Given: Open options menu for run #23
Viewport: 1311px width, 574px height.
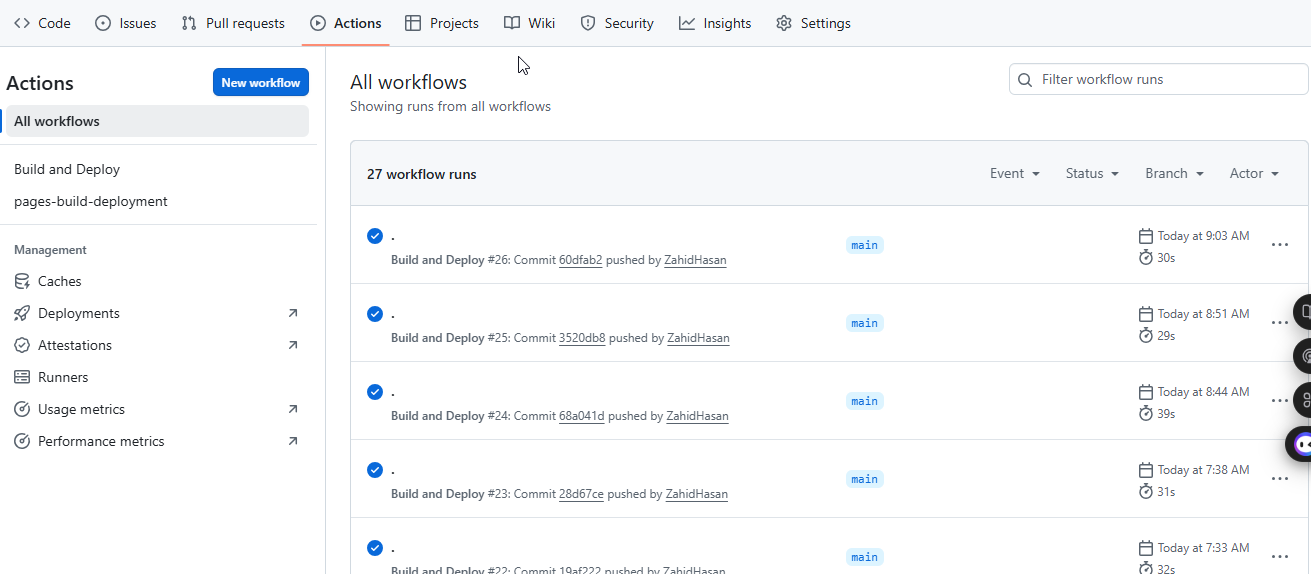Looking at the screenshot, I should pyautogui.click(x=1279, y=479).
